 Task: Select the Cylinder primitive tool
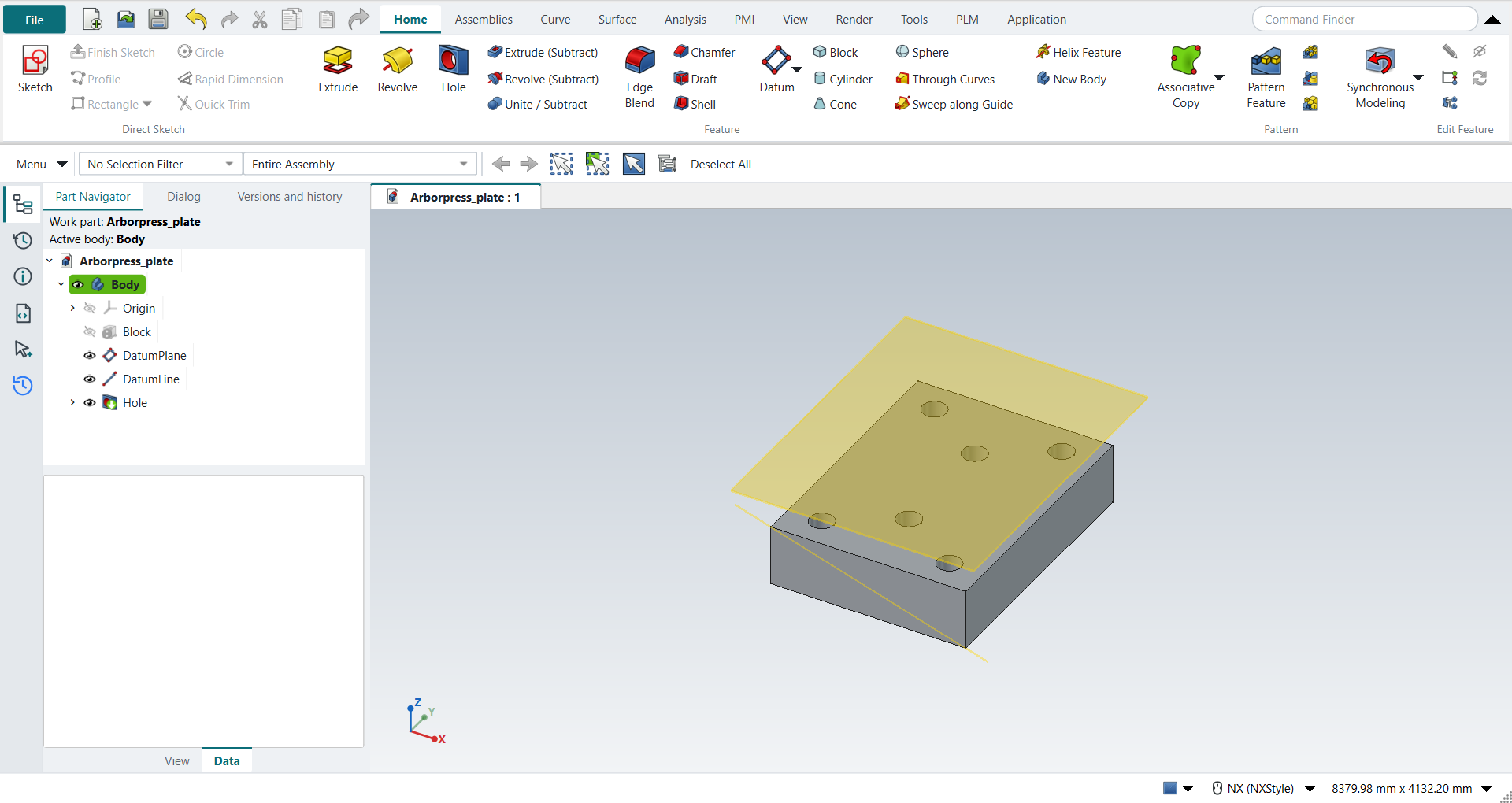(843, 79)
